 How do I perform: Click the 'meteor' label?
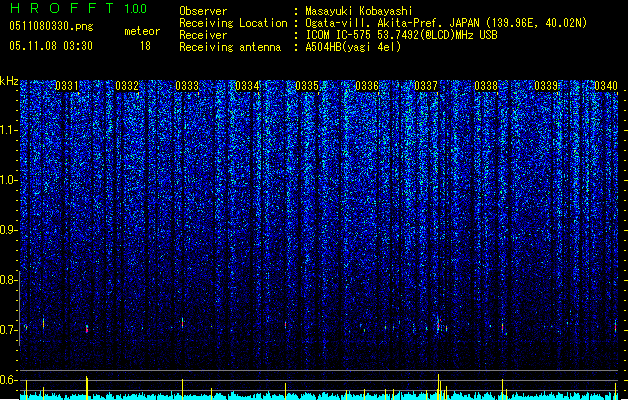(x=142, y=31)
